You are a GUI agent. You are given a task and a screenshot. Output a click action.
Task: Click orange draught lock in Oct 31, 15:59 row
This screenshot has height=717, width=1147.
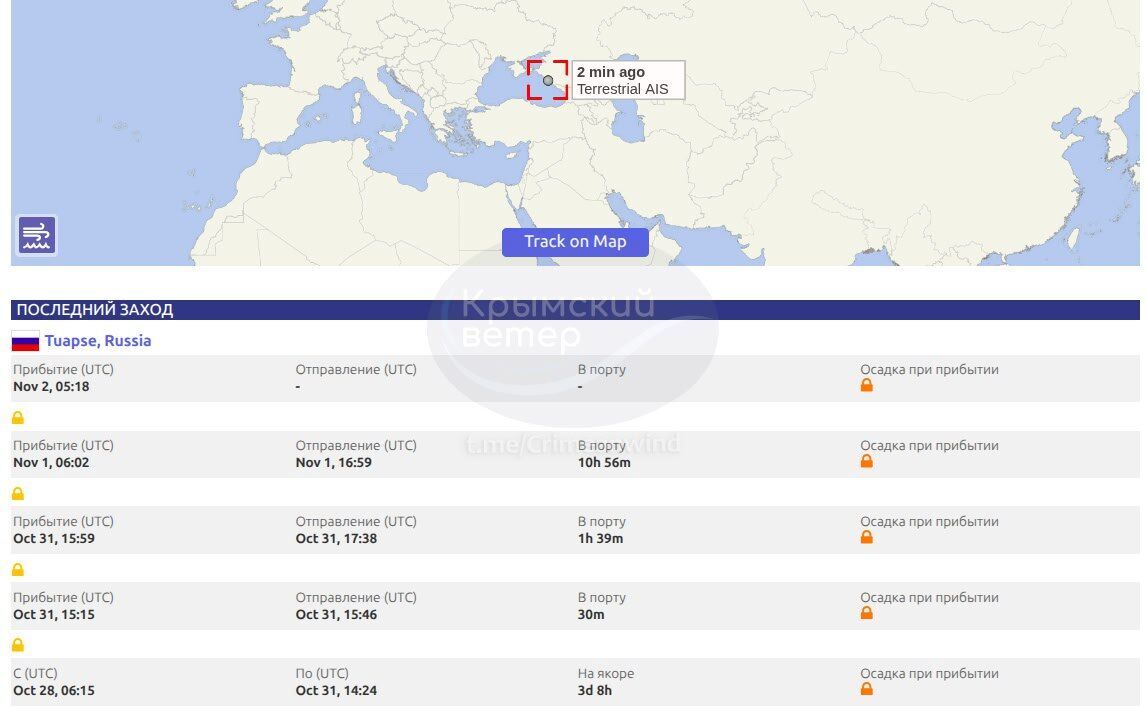pos(867,538)
